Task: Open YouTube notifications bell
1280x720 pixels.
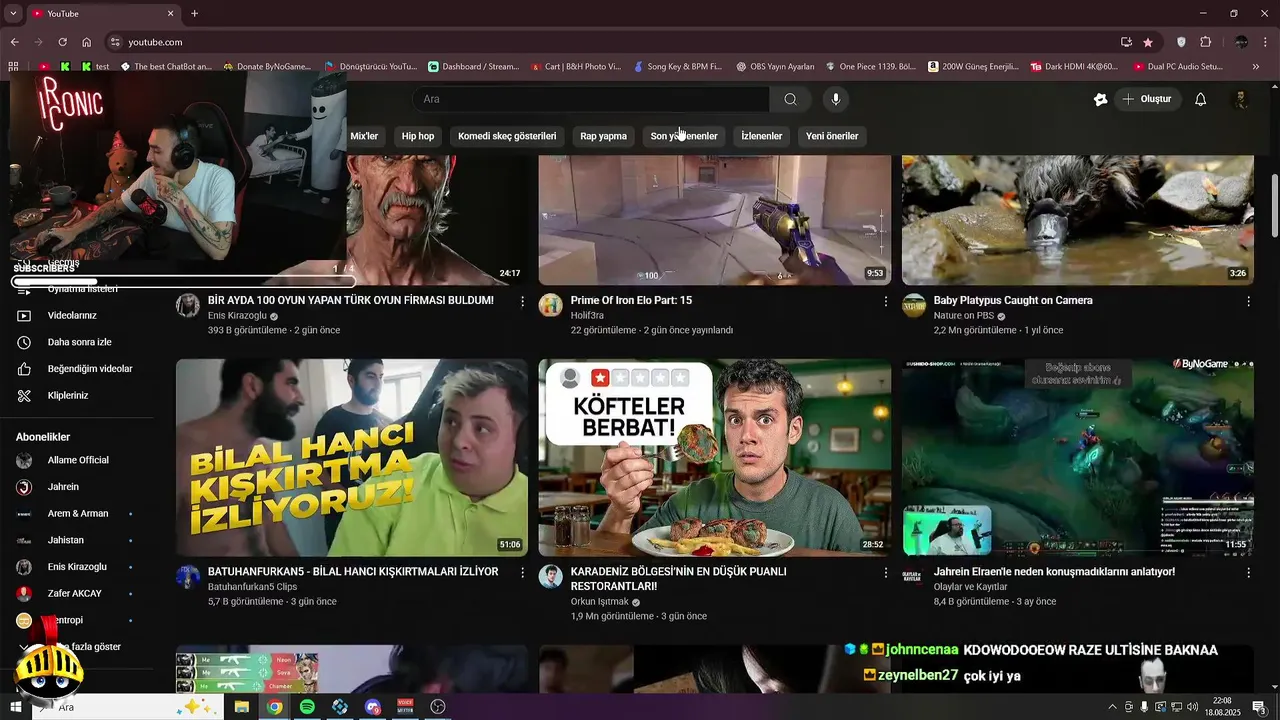Action: tap(1201, 99)
